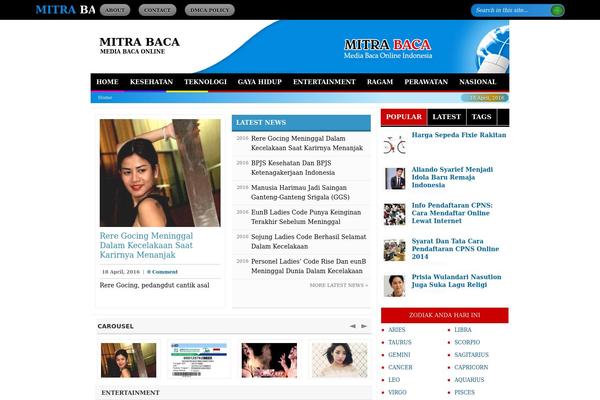Image resolution: width=600 pixels, height=400 pixels.
Task: Open BPJS Kesehatan Dan BPJS Ketenagakerjaan article
Action: (x=293, y=168)
